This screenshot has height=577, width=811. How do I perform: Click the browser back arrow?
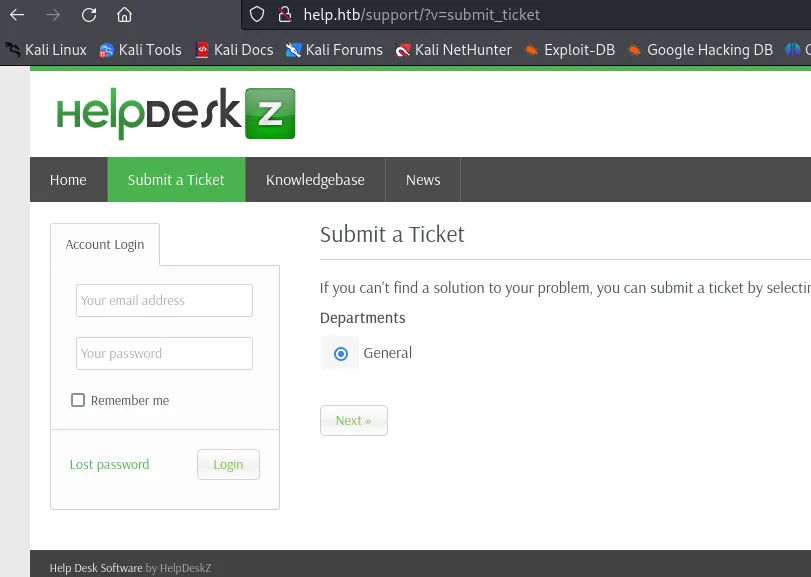[x=17, y=14]
